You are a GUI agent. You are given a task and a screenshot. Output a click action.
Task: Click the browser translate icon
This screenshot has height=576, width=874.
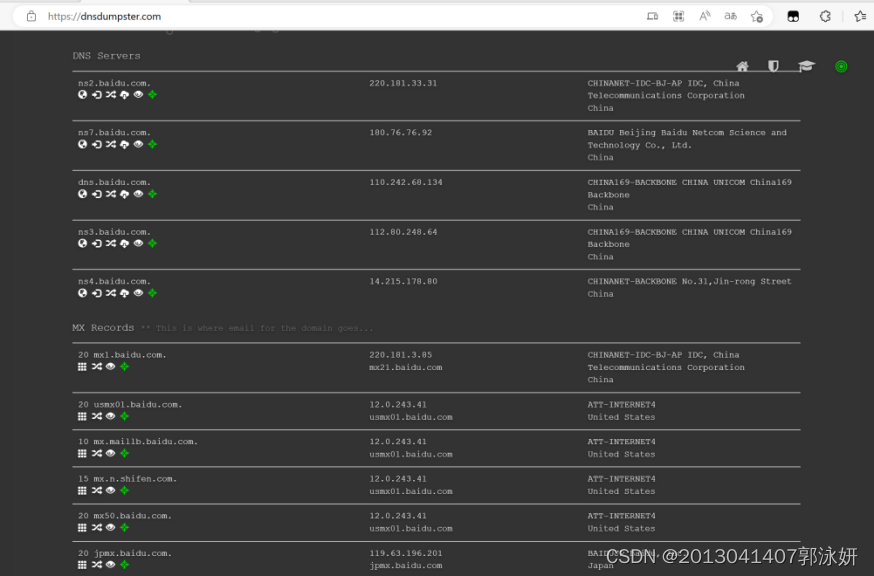click(730, 16)
